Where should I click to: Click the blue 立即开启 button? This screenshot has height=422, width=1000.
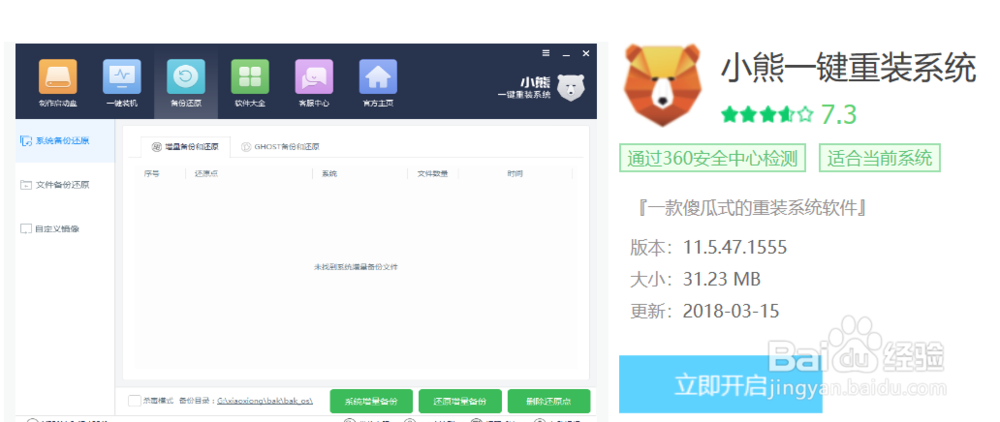(x=721, y=384)
